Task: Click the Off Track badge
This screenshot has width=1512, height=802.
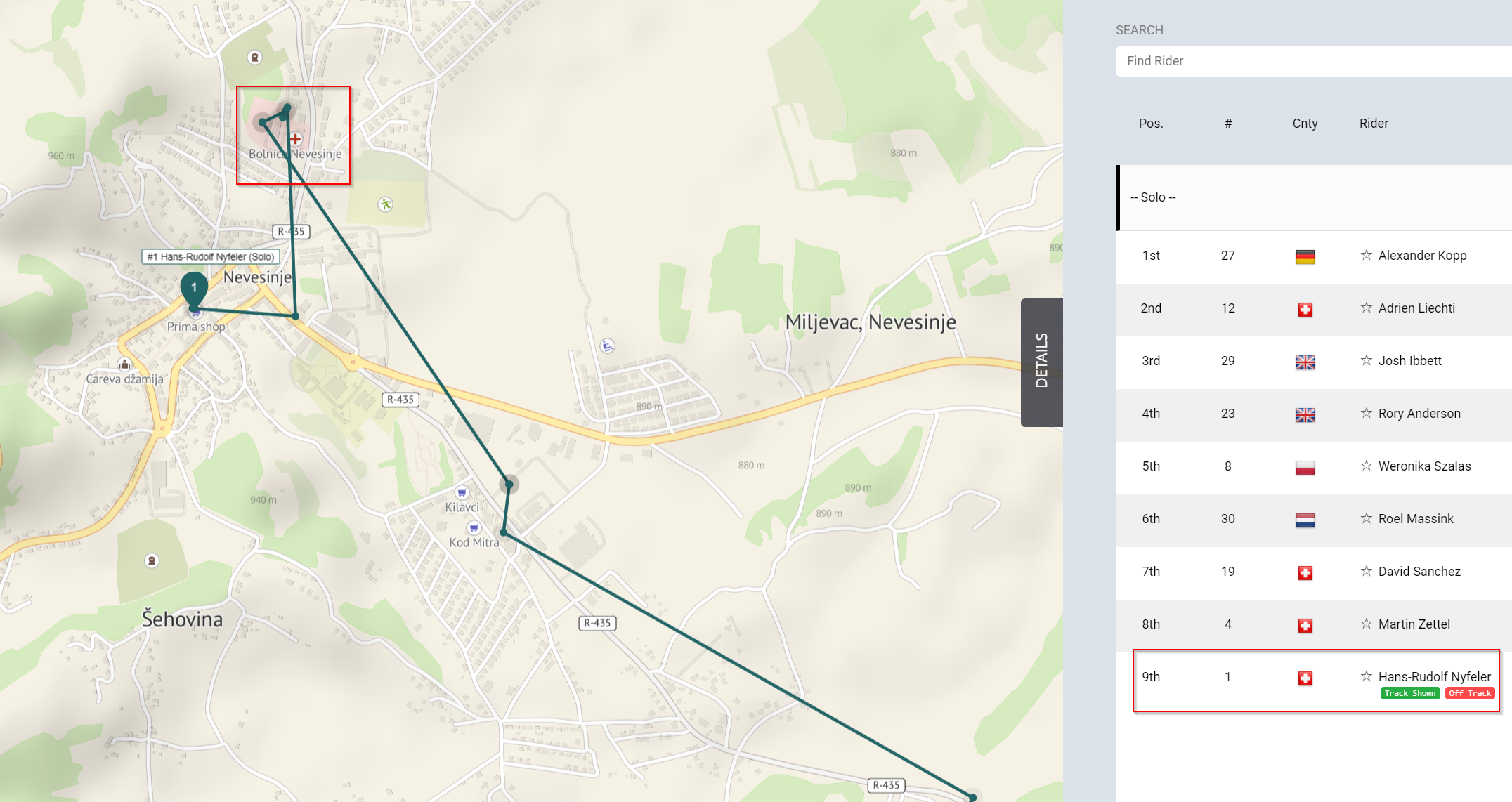Action: [x=1470, y=693]
